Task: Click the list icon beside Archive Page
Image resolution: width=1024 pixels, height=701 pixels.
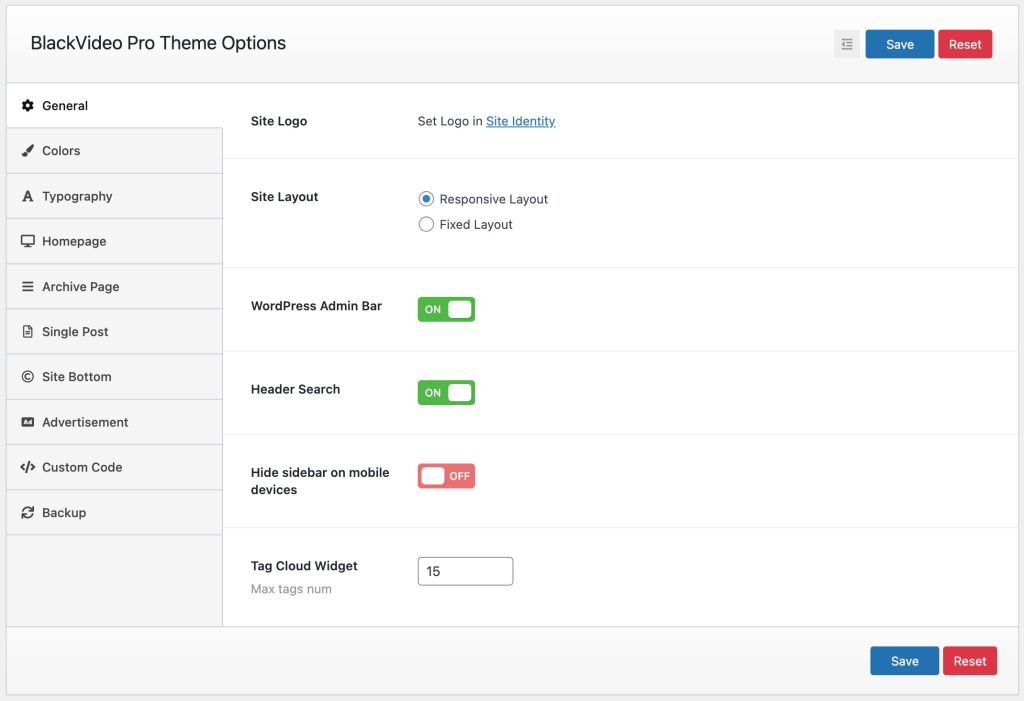Action: point(27,286)
